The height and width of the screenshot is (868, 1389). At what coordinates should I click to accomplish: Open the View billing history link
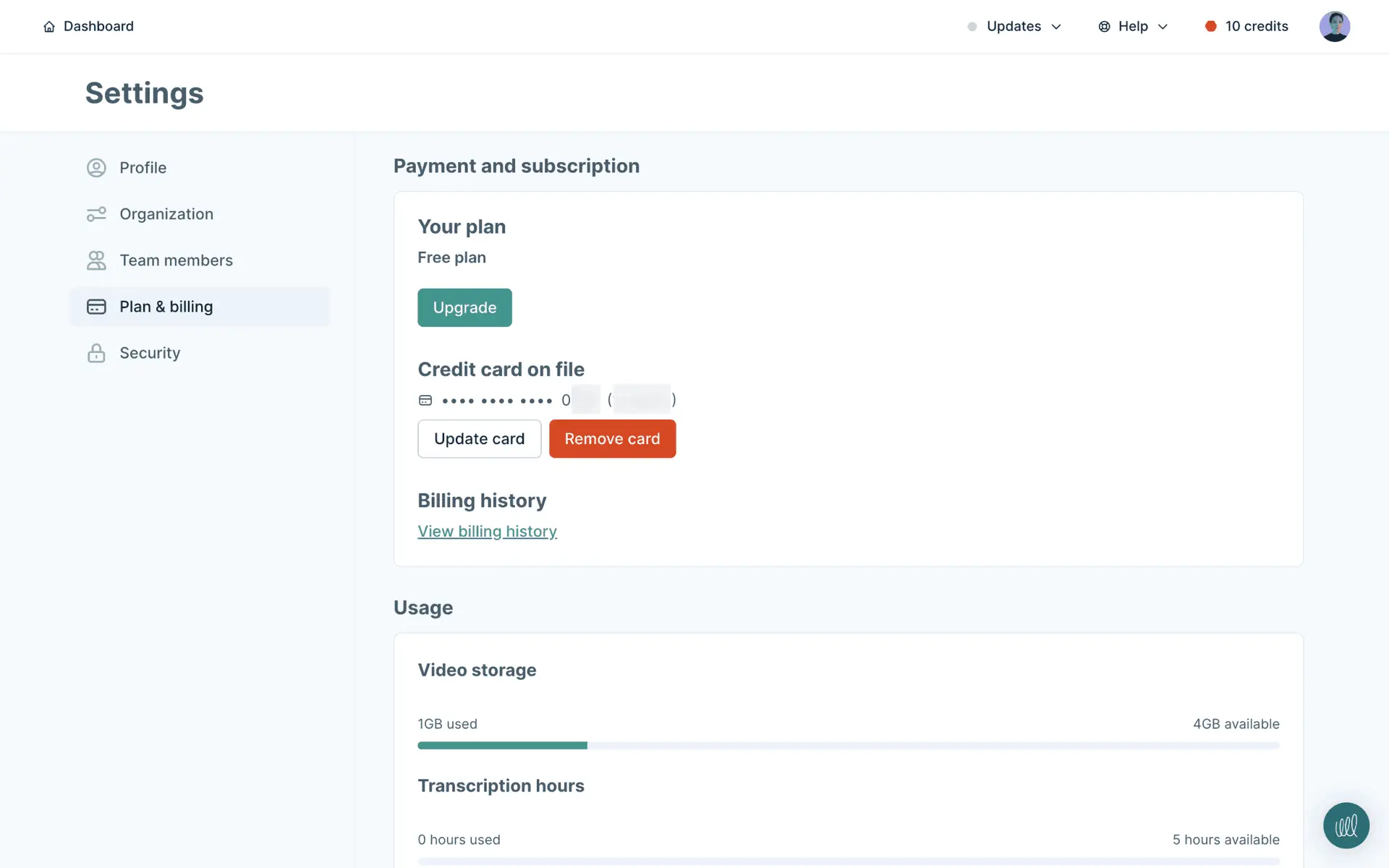487,532
